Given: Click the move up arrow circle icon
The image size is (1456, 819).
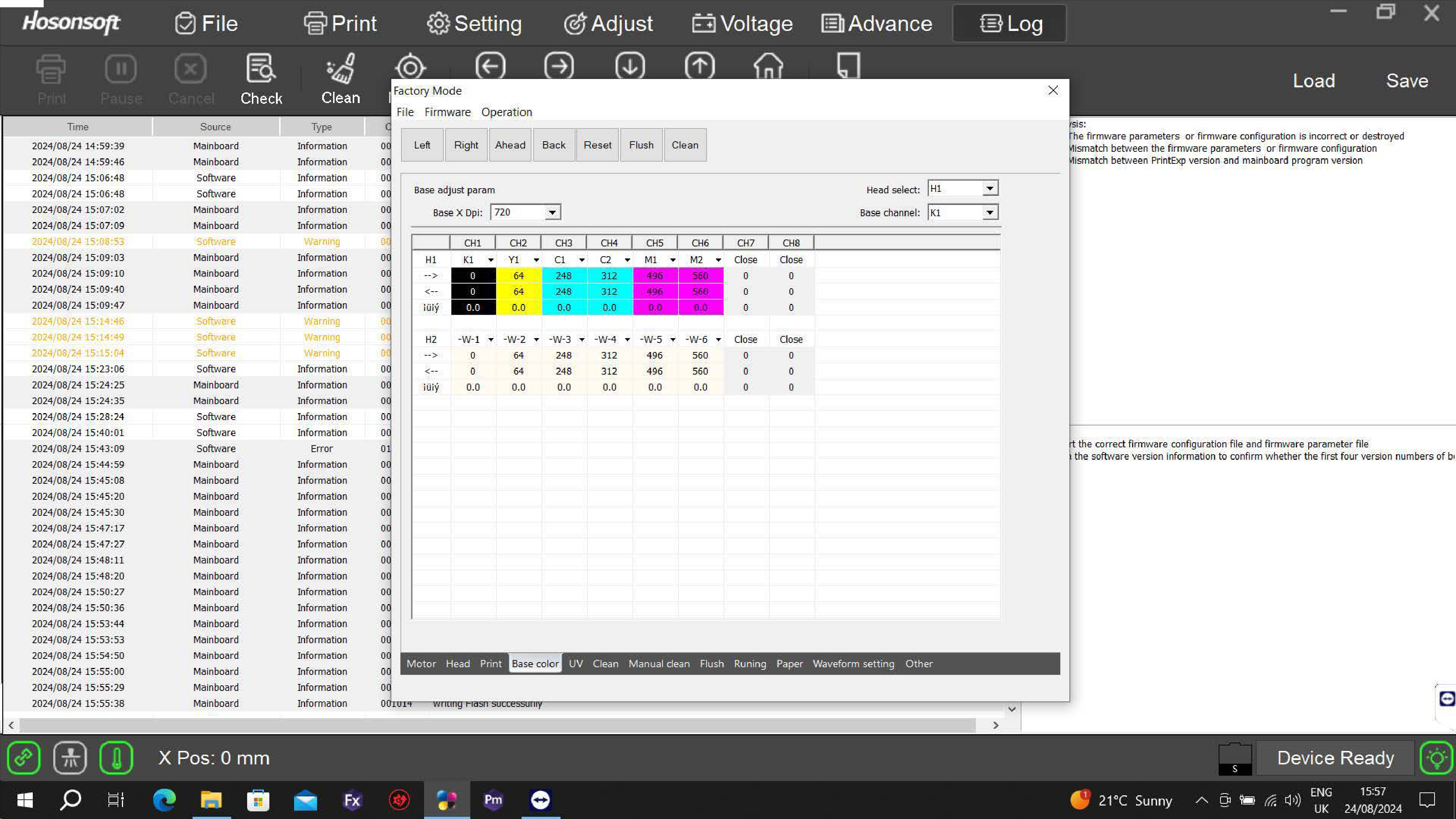Looking at the screenshot, I should tap(700, 67).
